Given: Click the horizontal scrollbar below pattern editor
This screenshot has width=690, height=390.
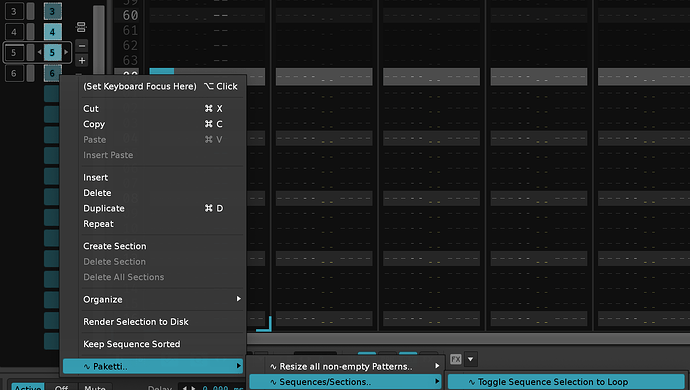Looking at the screenshot, I should pyautogui.click(x=468, y=338).
